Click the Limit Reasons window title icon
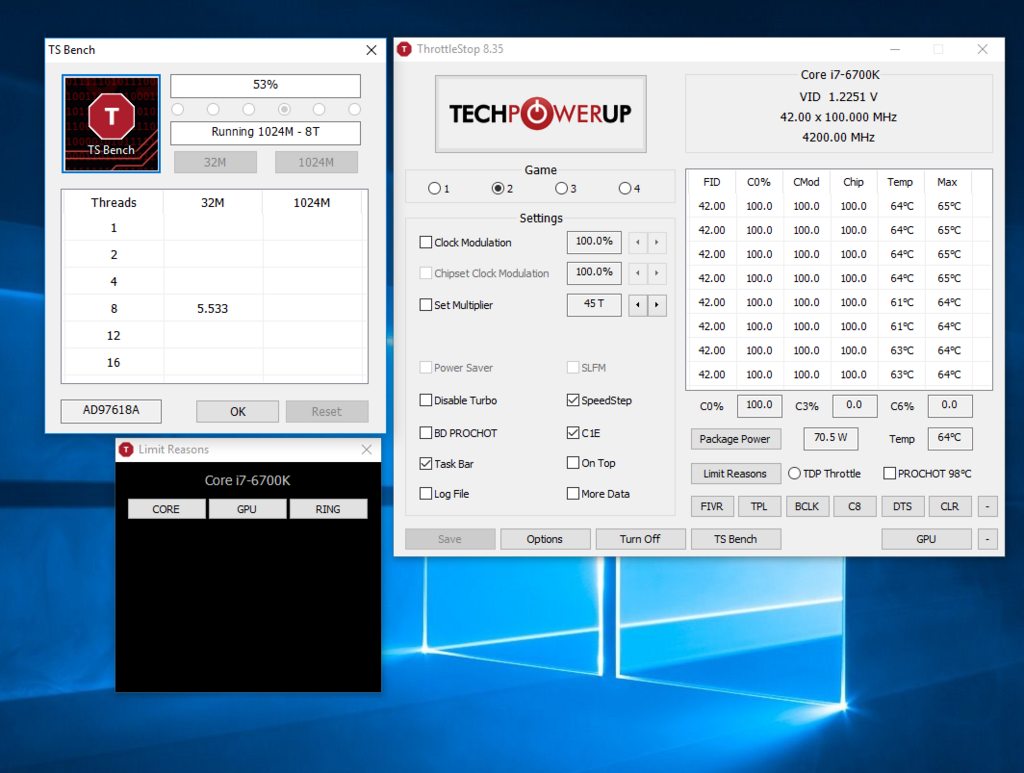The height and width of the screenshot is (773, 1024). (x=126, y=449)
